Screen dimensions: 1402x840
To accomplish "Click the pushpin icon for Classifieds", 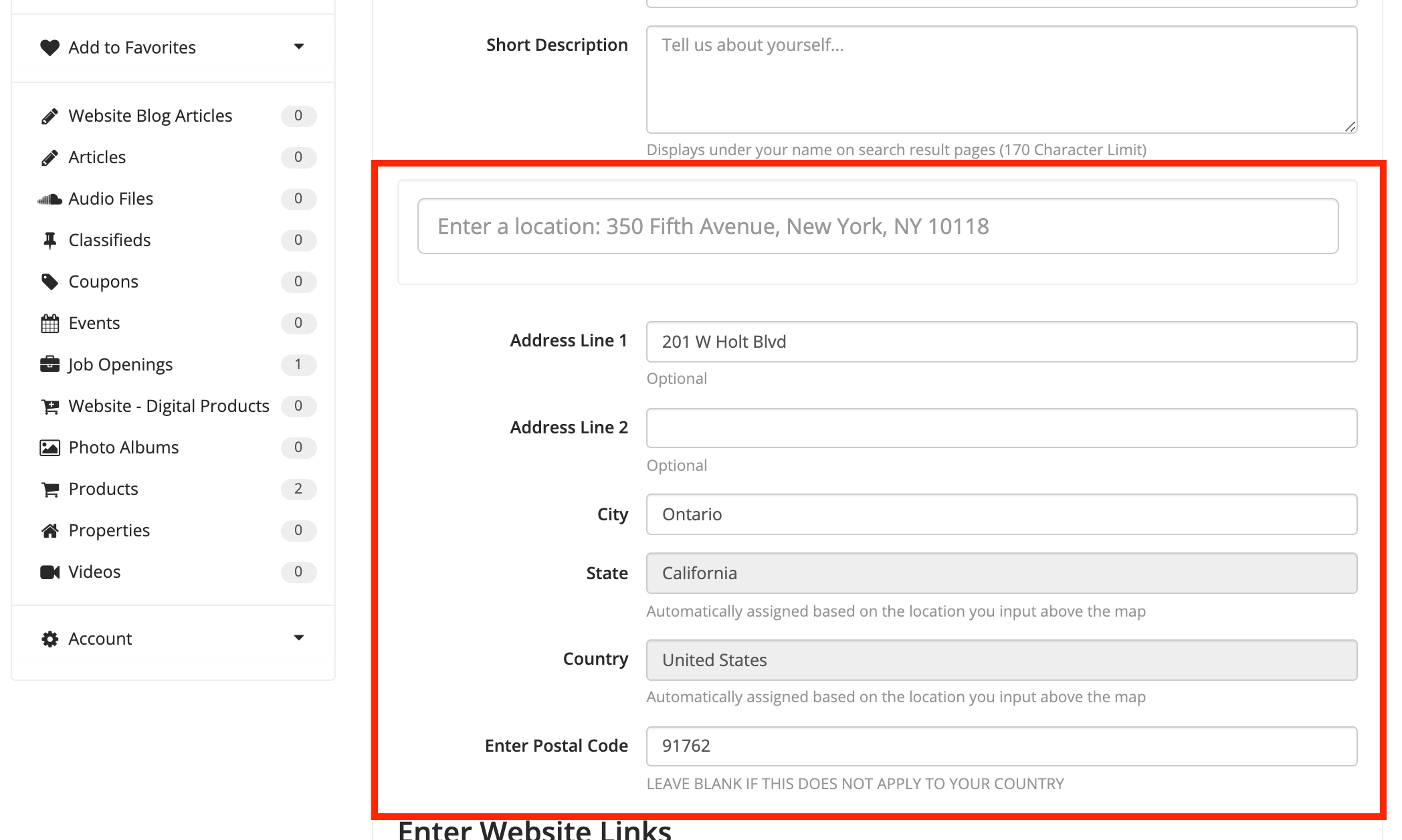I will (x=49, y=241).
